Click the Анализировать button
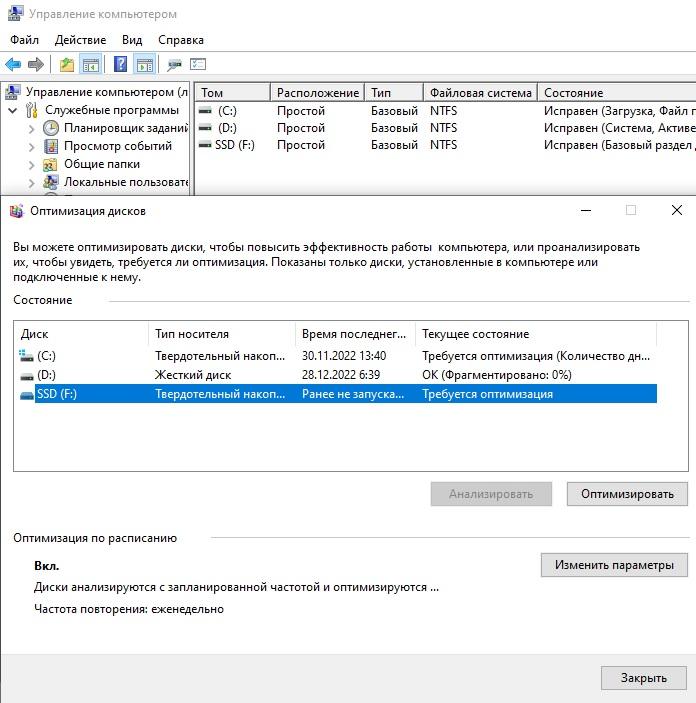The width and height of the screenshot is (696, 703). click(491, 494)
